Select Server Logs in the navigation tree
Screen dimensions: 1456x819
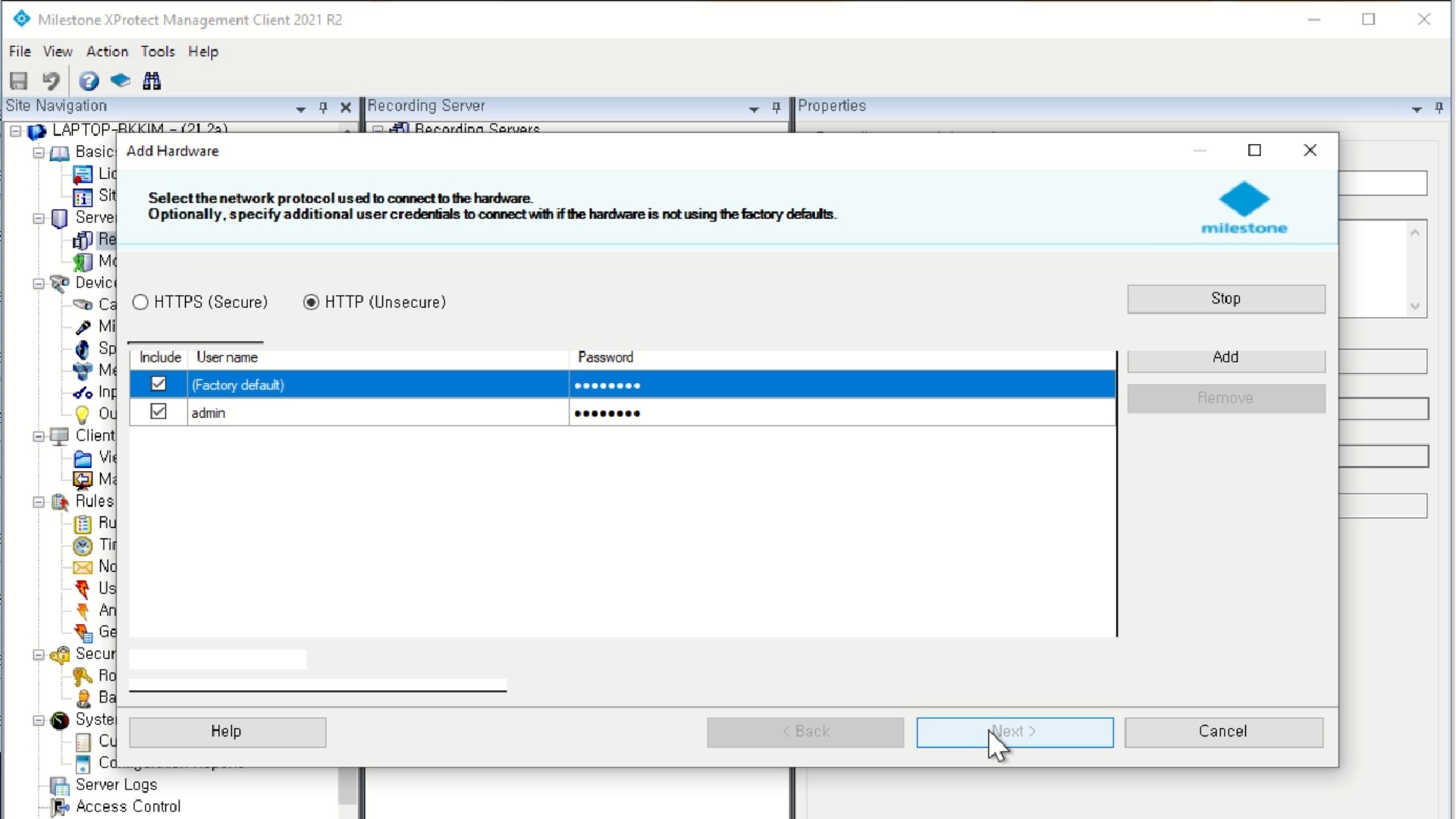pos(116,786)
